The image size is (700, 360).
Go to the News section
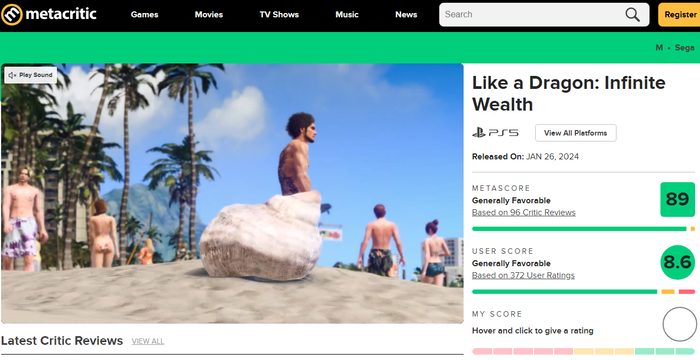point(406,15)
